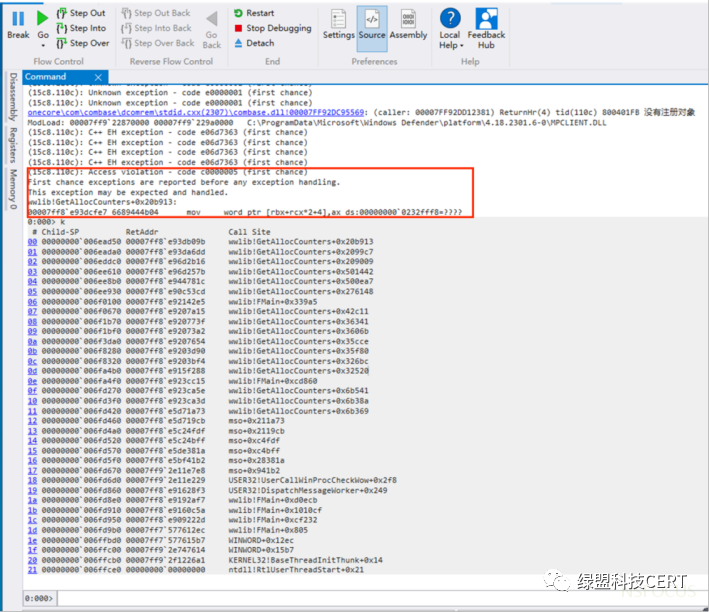Click stack frame 1a link
This screenshot has width=709, height=612.
(x=32, y=500)
